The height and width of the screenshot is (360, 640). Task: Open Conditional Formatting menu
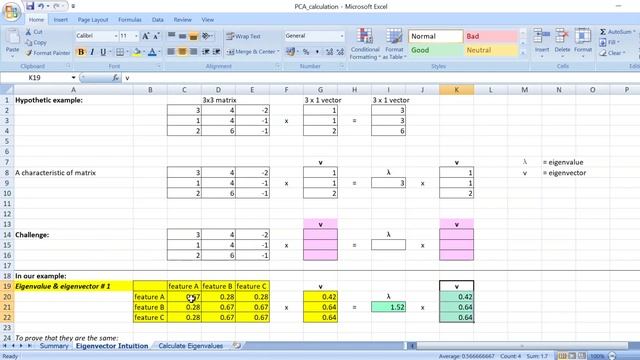click(364, 44)
